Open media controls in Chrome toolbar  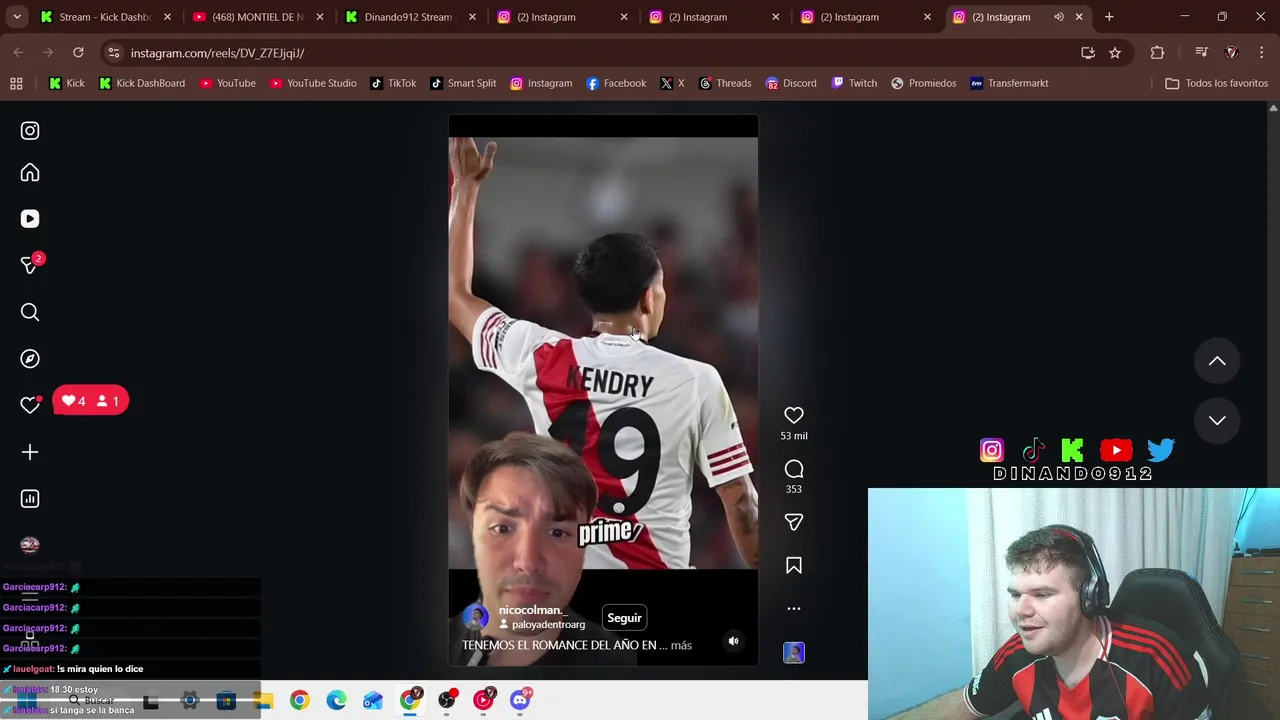[1201, 53]
